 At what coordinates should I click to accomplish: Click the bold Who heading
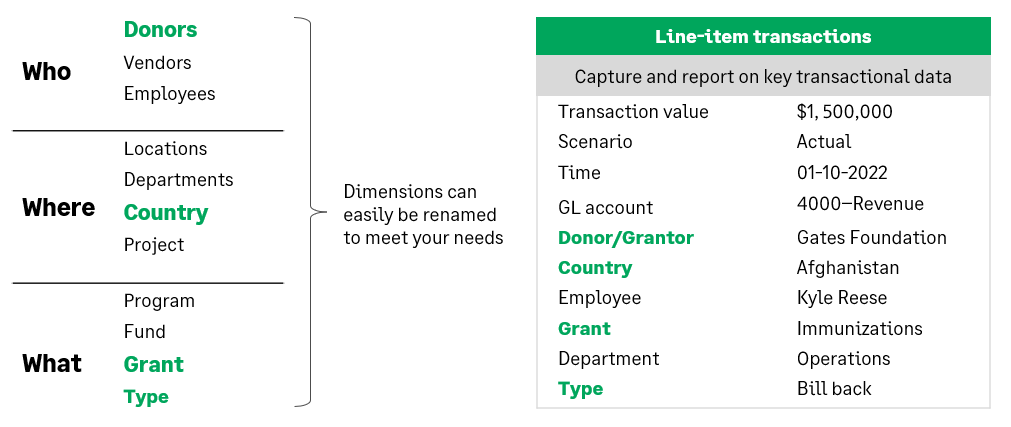[x=47, y=72]
